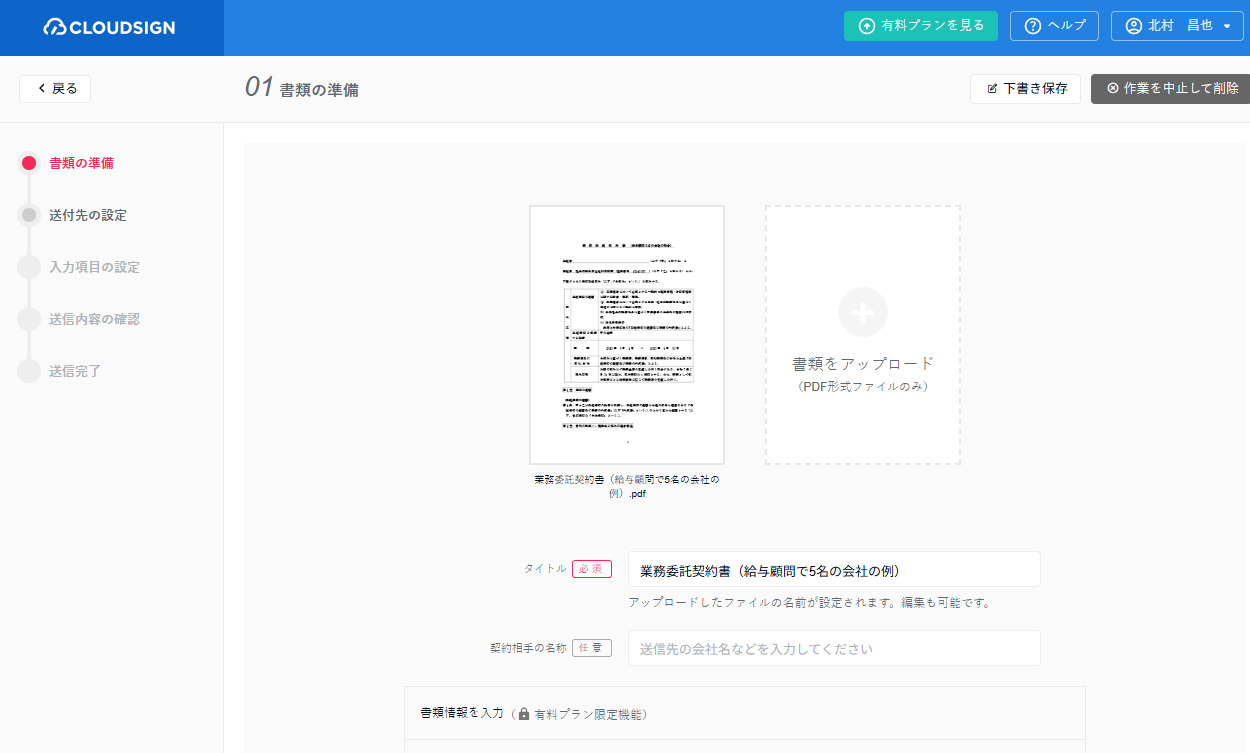Expand the 書類情報を入力 section
Screen dimensions: 1250x753
744,714
